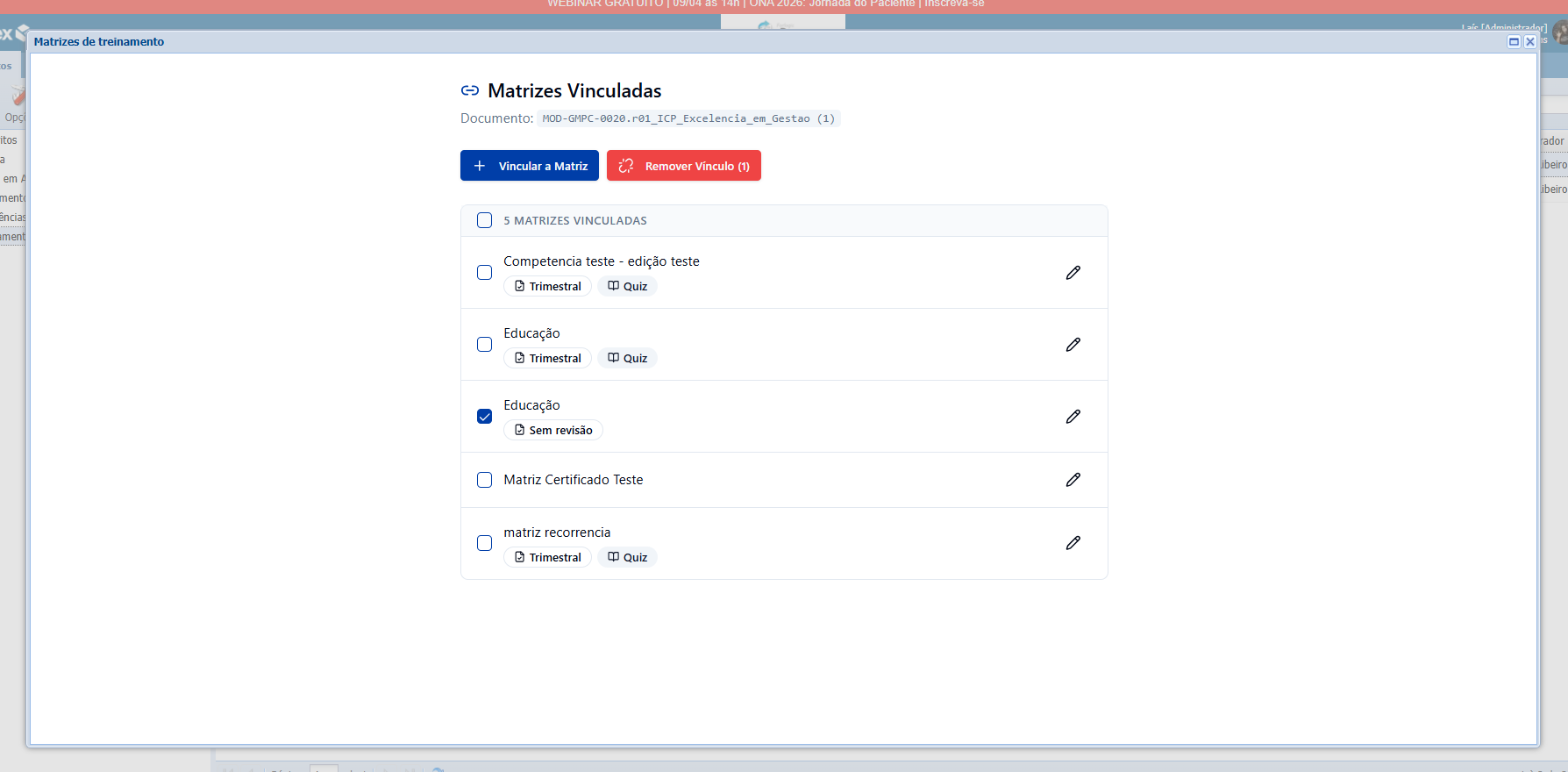This screenshot has height=772, width=1568.
Task: Click edit pencil for matriz recorrencia
Action: tap(1073, 543)
